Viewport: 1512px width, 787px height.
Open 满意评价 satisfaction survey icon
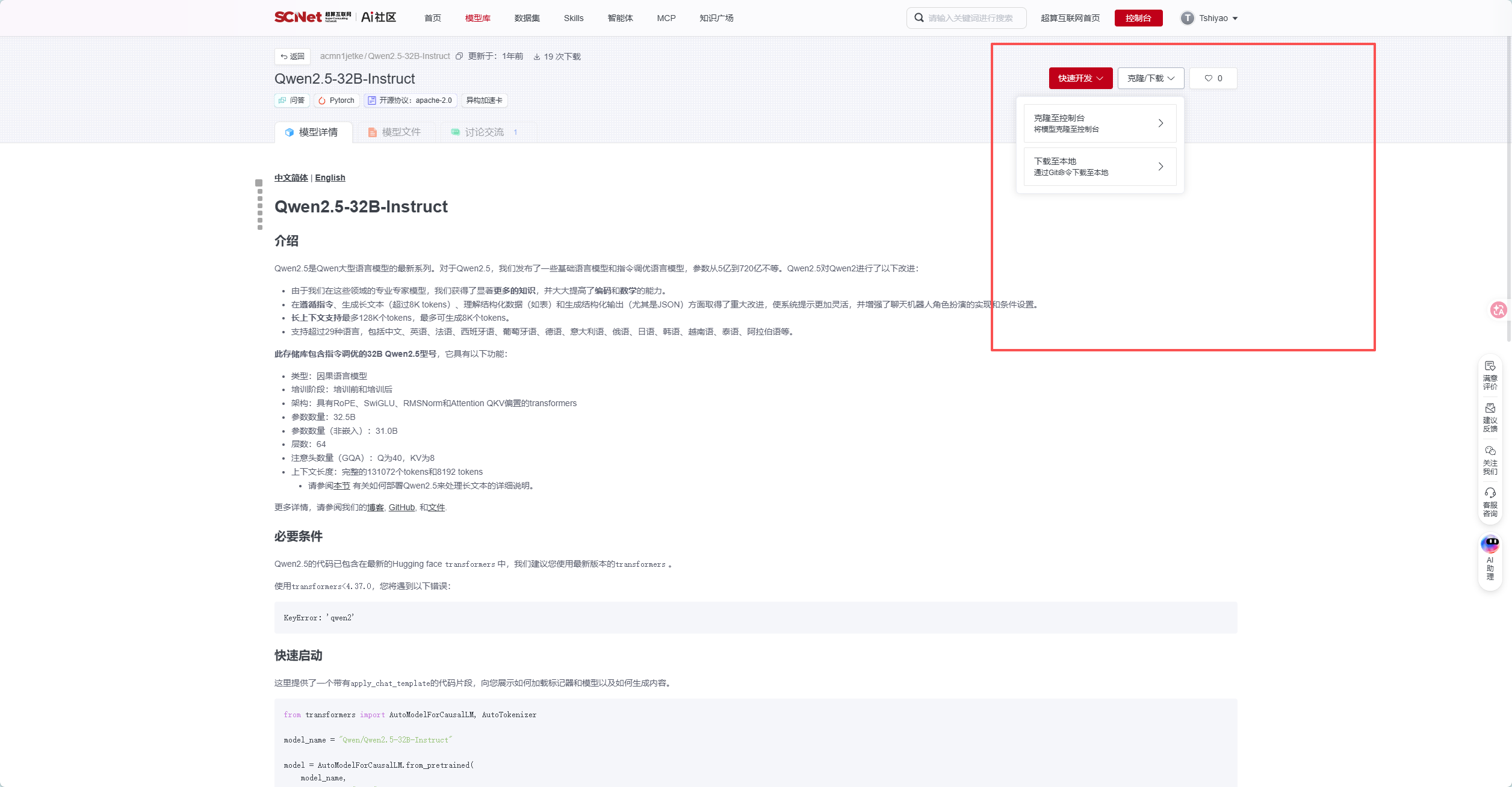(1490, 375)
